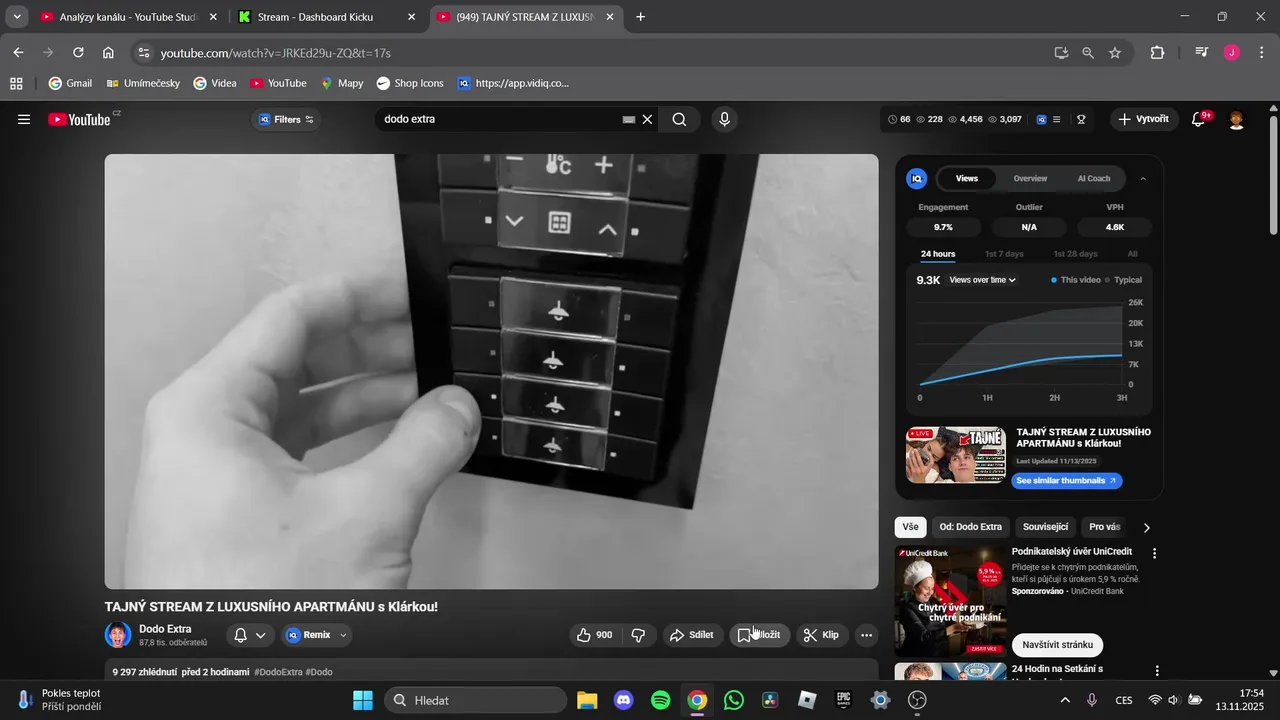Select the Související chip

pos(1045,527)
